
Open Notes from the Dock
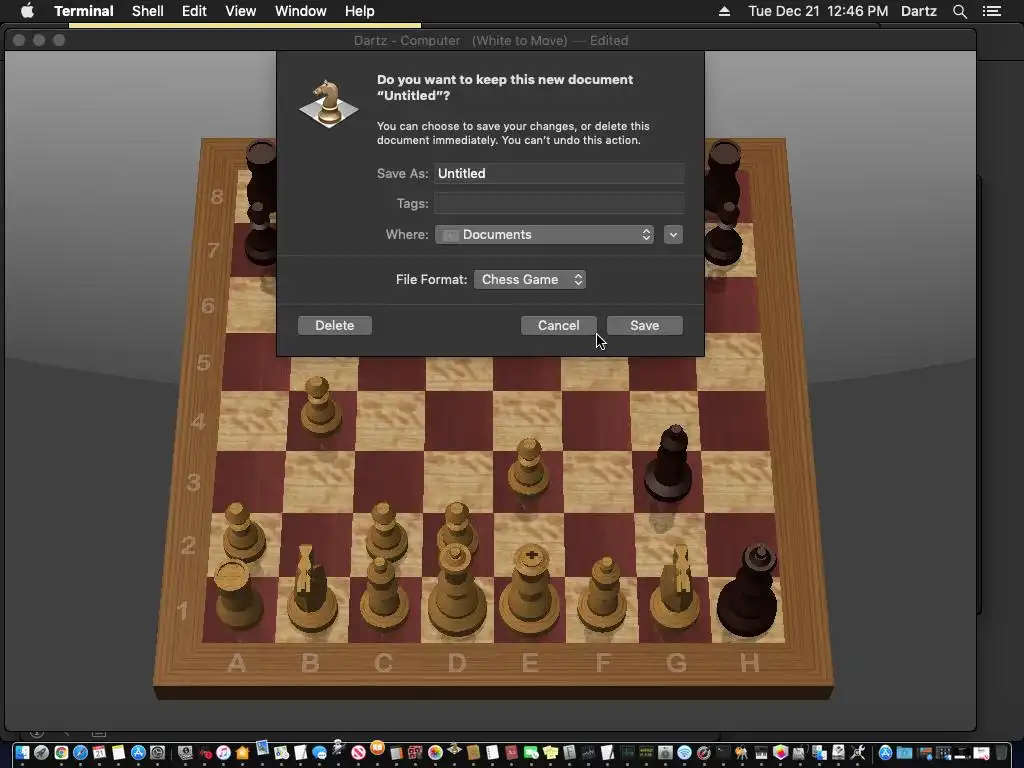point(118,752)
